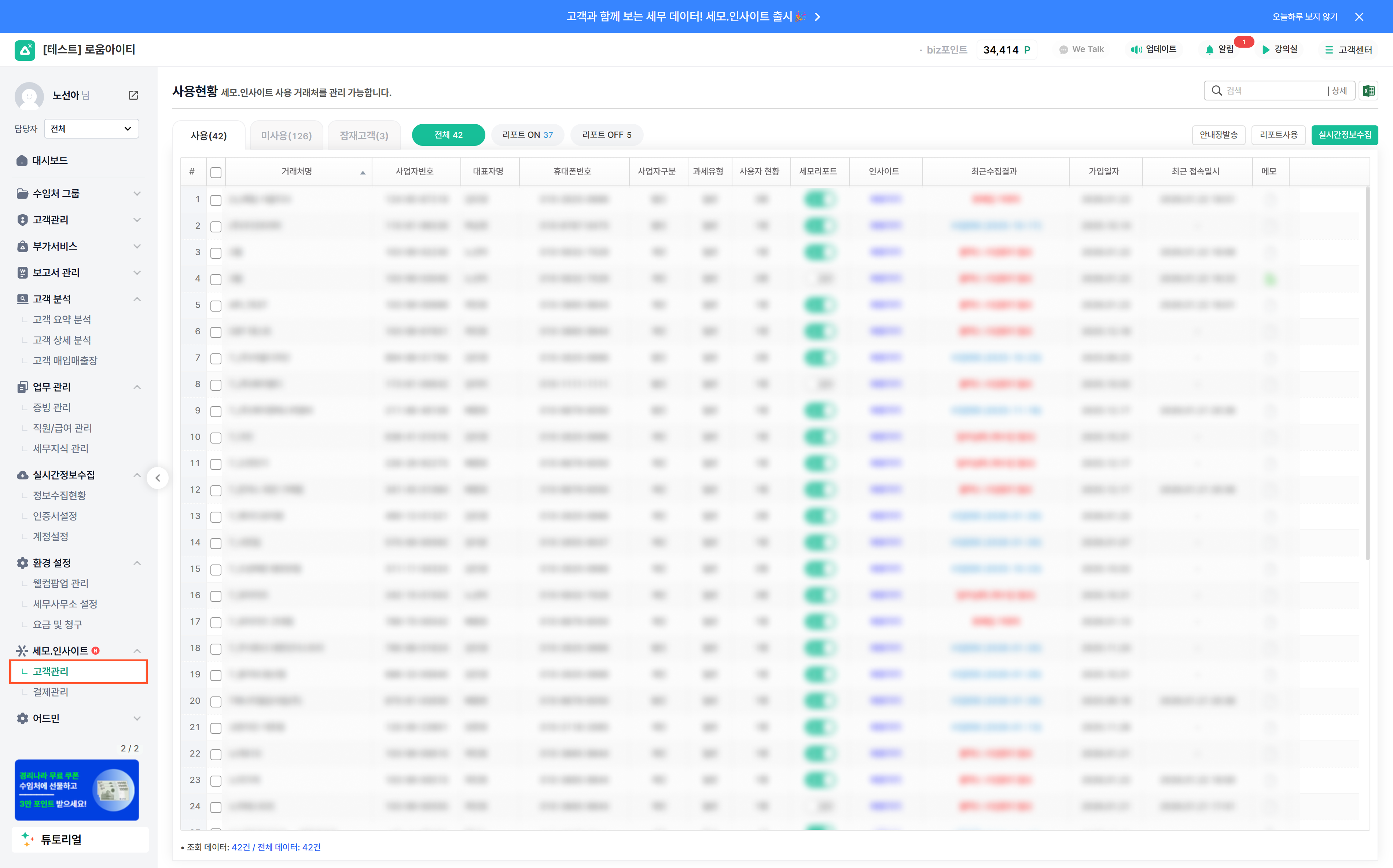The image size is (1393, 868).
Task: Check the select-all header checkbox
Action: coord(216,172)
